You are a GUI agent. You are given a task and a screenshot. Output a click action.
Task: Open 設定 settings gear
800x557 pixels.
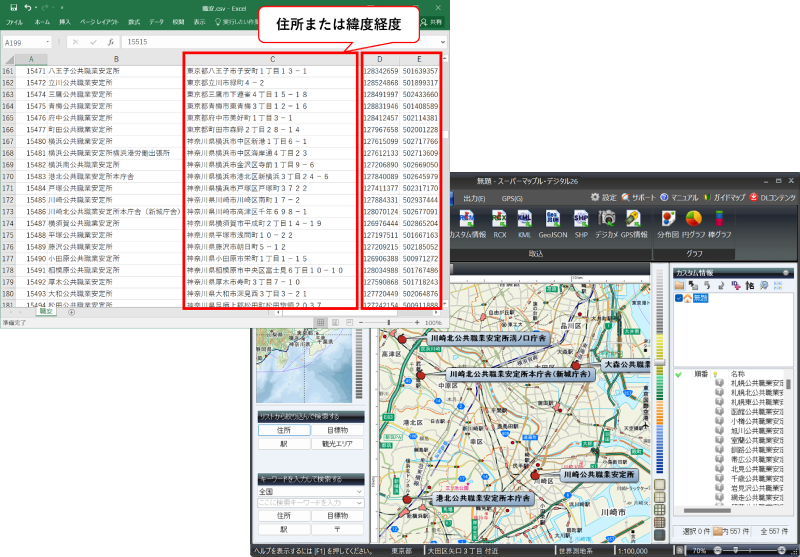click(604, 197)
